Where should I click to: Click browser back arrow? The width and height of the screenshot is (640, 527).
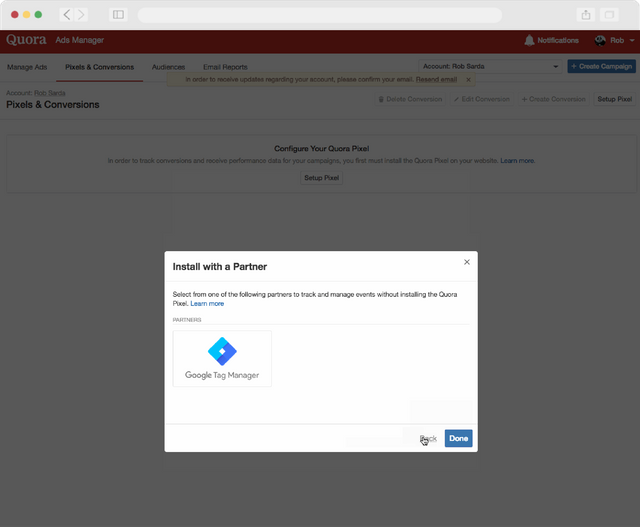(67, 15)
